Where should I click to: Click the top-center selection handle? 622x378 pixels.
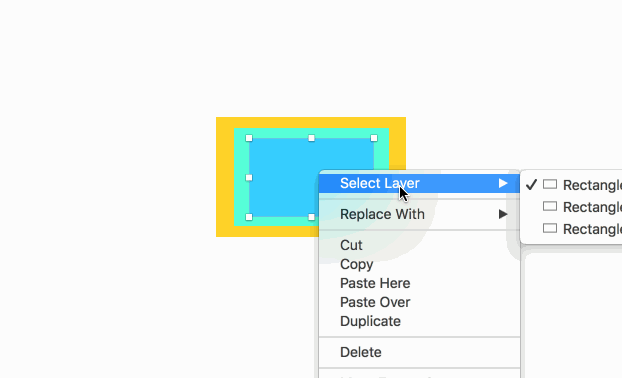[311, 138]
